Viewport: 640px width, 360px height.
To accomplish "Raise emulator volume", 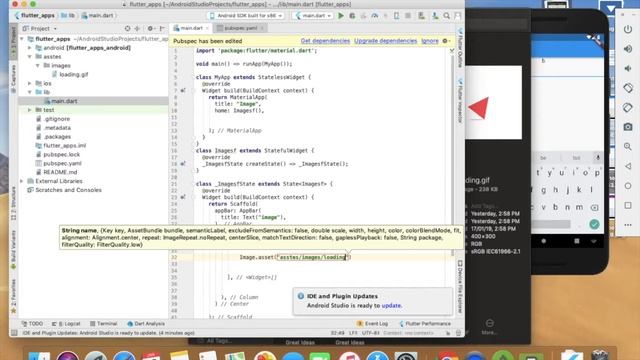I will (x=628, y=49).
